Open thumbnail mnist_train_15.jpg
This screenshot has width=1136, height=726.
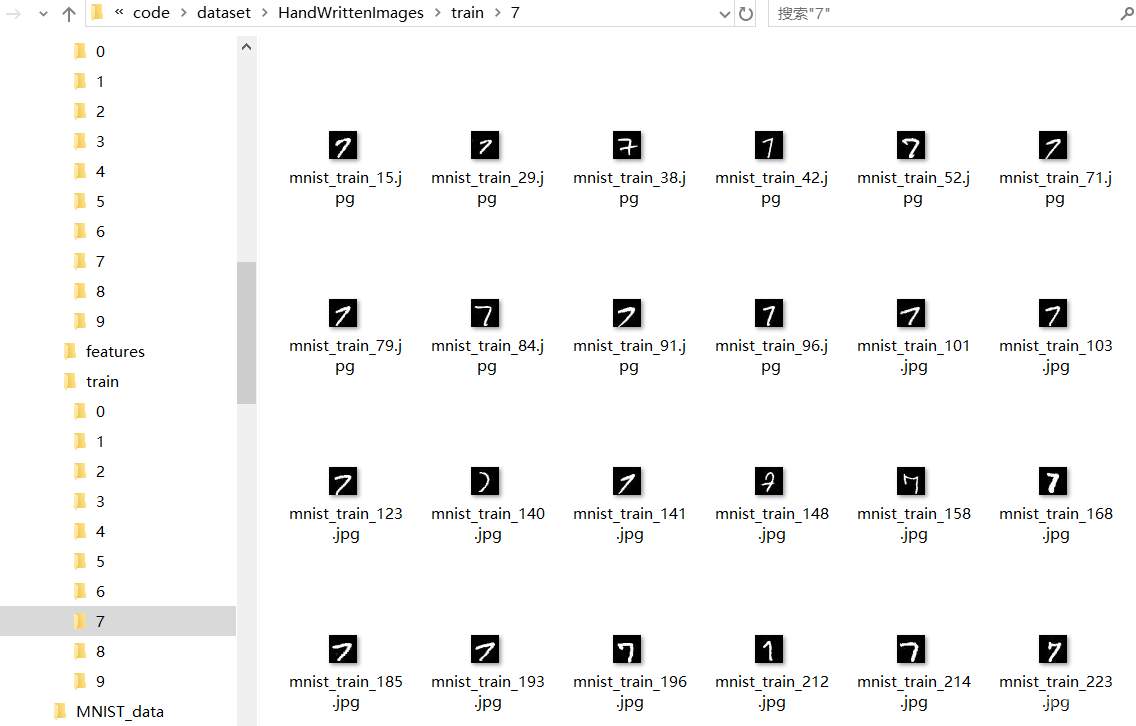343,146
